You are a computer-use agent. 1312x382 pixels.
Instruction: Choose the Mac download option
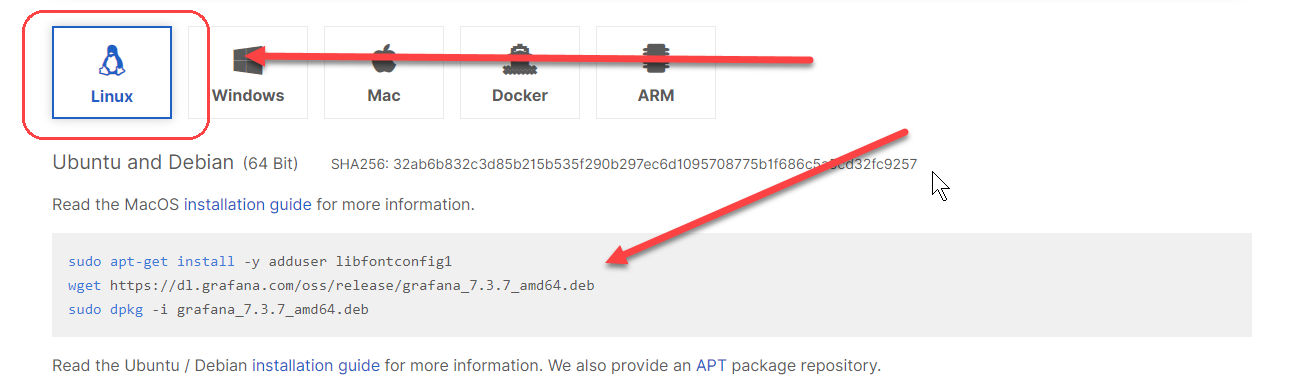384,72
